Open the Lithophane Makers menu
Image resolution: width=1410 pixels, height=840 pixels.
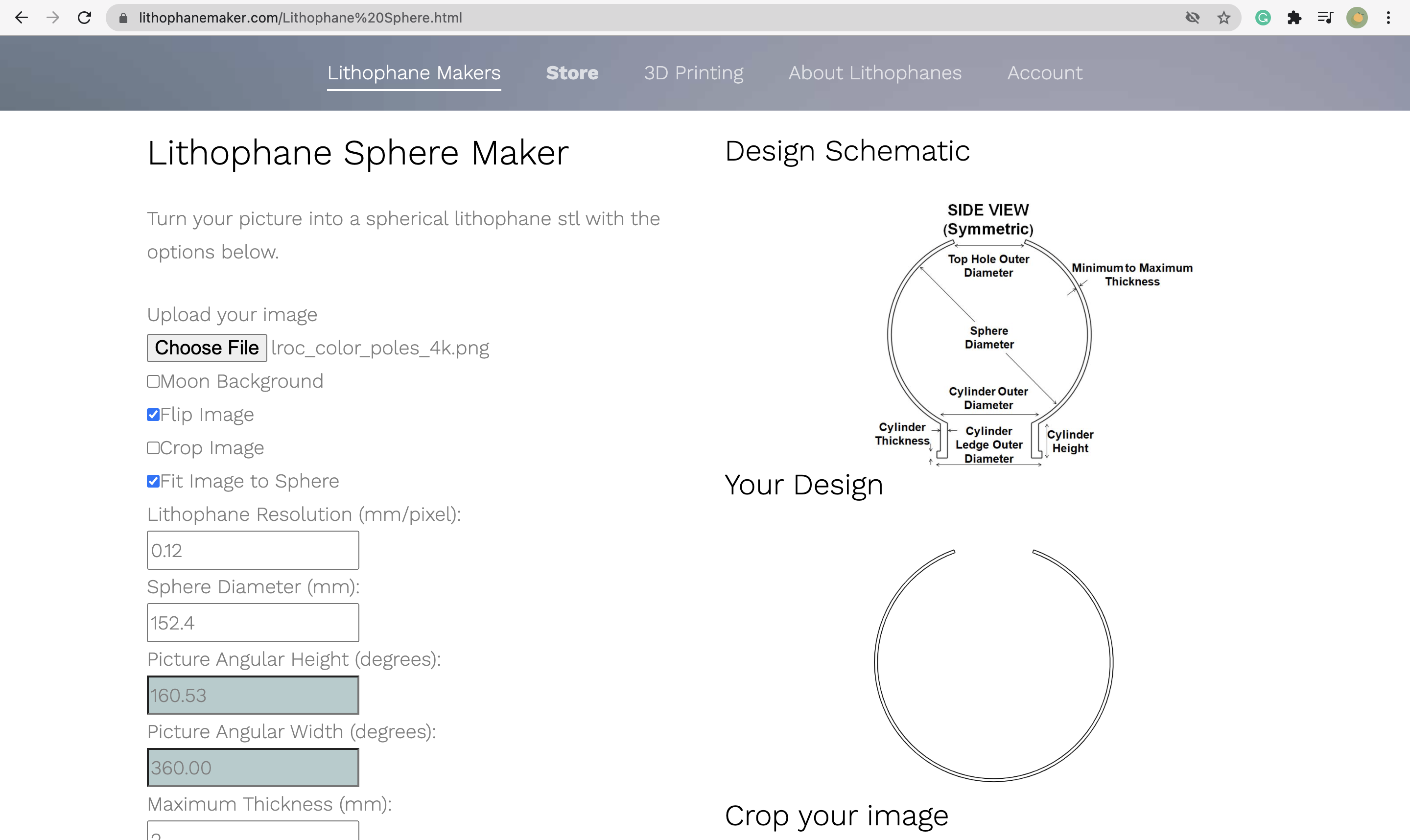click(x=414, y=72)
